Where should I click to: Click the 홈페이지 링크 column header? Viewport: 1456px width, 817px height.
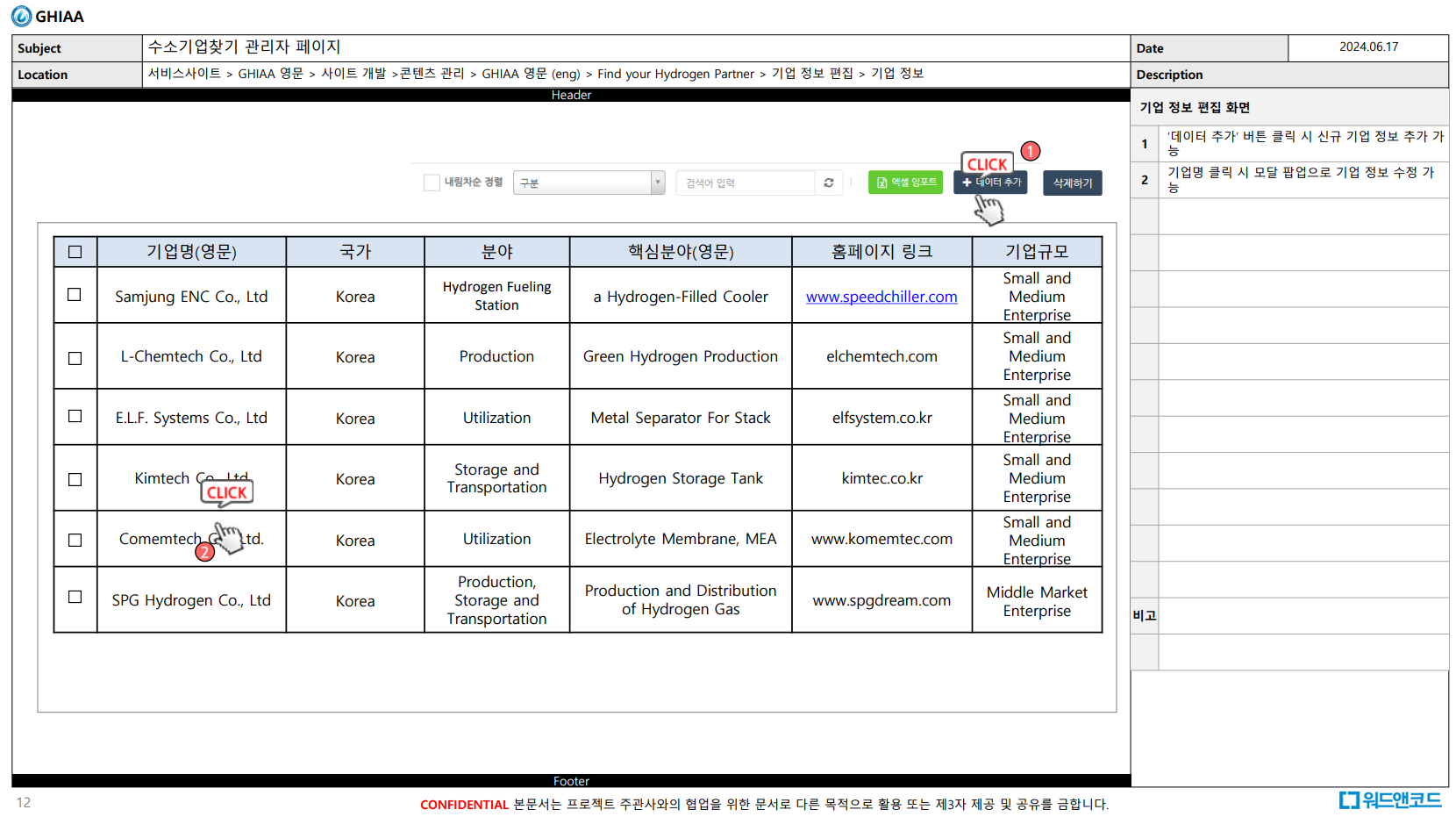point(881,252)
